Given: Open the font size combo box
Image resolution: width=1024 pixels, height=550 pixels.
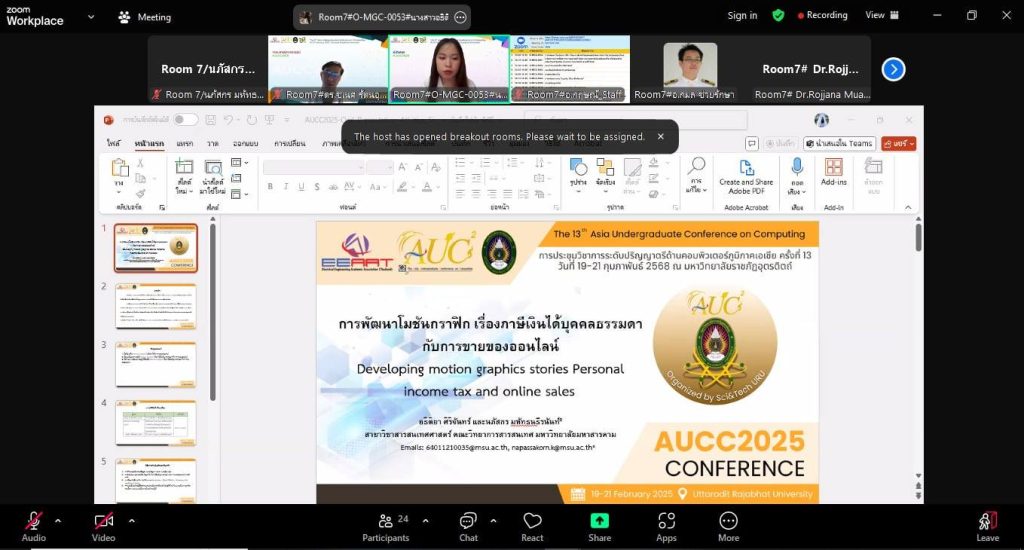Looking at the screenshot, I should click(x=379, y=168).
